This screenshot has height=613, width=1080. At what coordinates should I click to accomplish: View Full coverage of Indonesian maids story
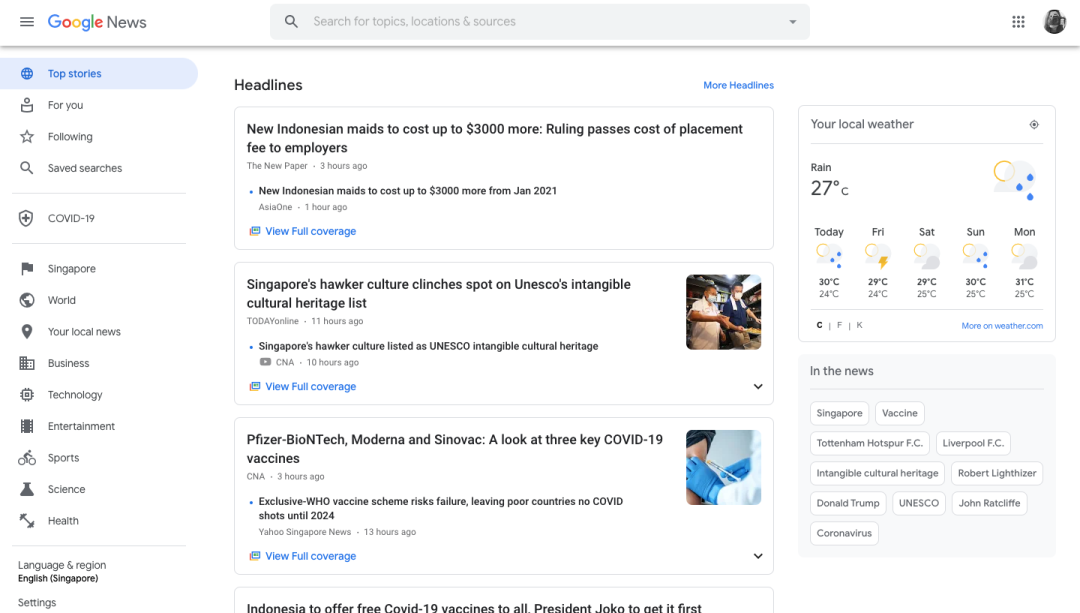[x=311, y=231]
